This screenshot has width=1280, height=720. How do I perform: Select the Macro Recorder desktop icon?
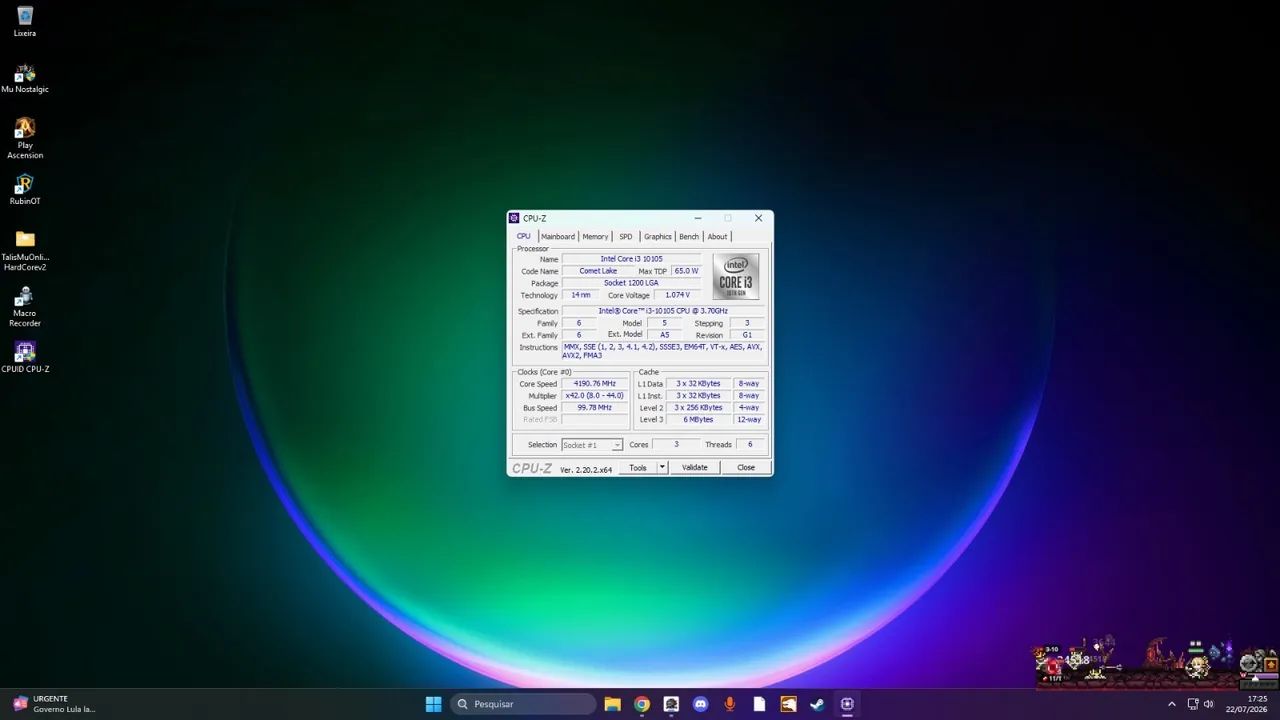[25, 307]
